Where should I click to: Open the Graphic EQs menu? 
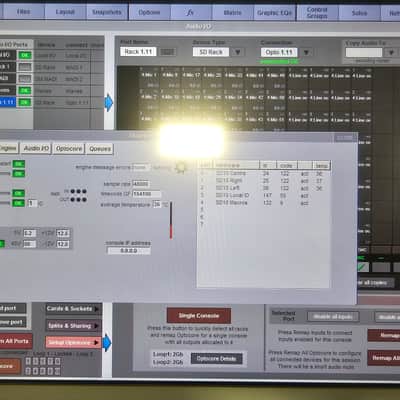274,13
